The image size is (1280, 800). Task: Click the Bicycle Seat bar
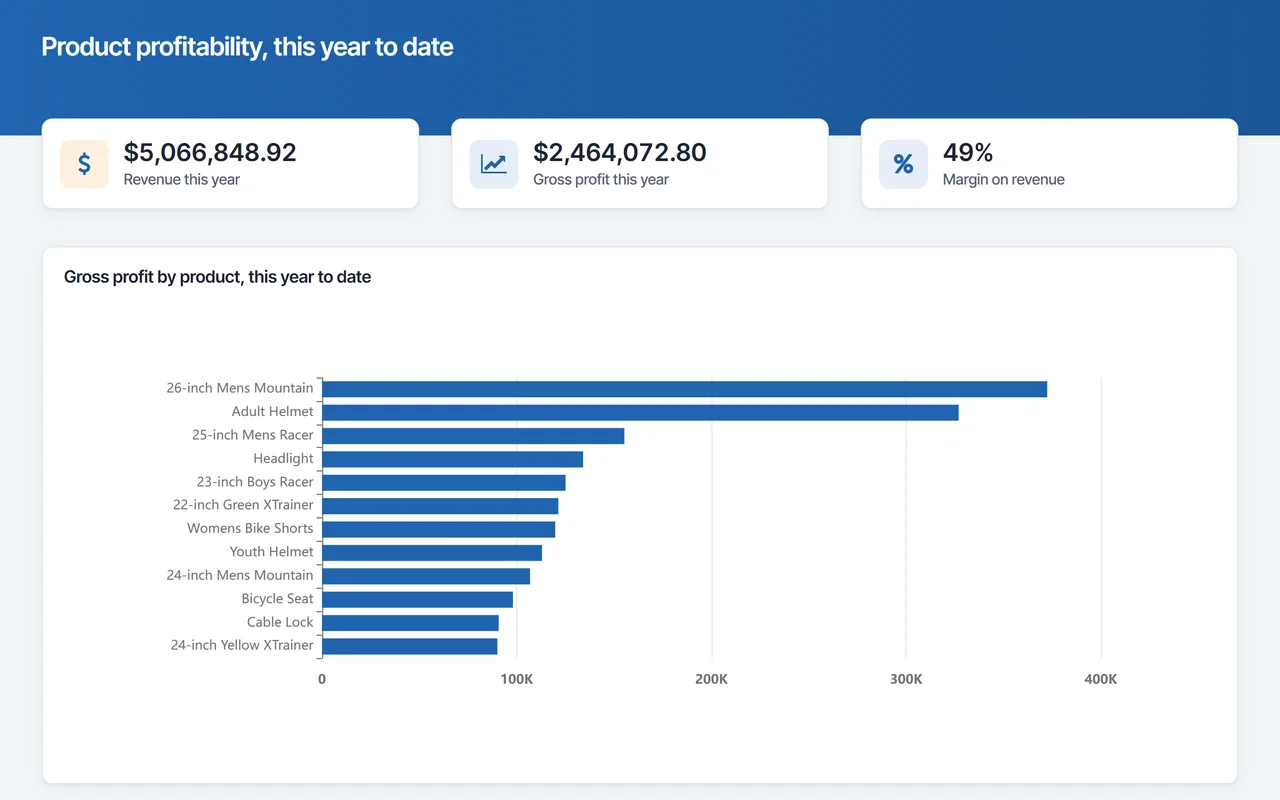[x=418, y=599]
